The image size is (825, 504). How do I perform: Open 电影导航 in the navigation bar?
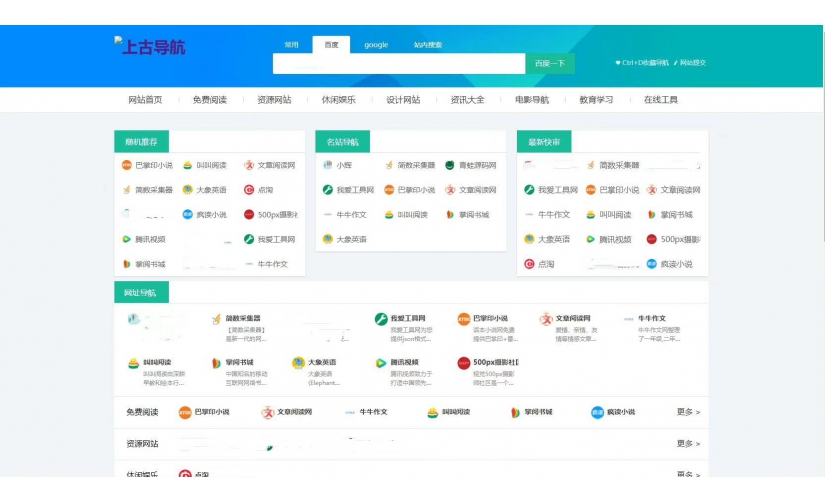pyautogui.click(x=532, y=99)
